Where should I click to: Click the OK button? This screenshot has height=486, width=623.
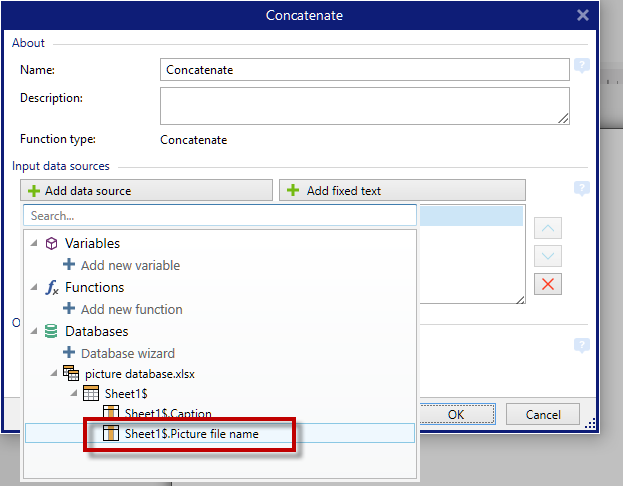coord(455,414)
